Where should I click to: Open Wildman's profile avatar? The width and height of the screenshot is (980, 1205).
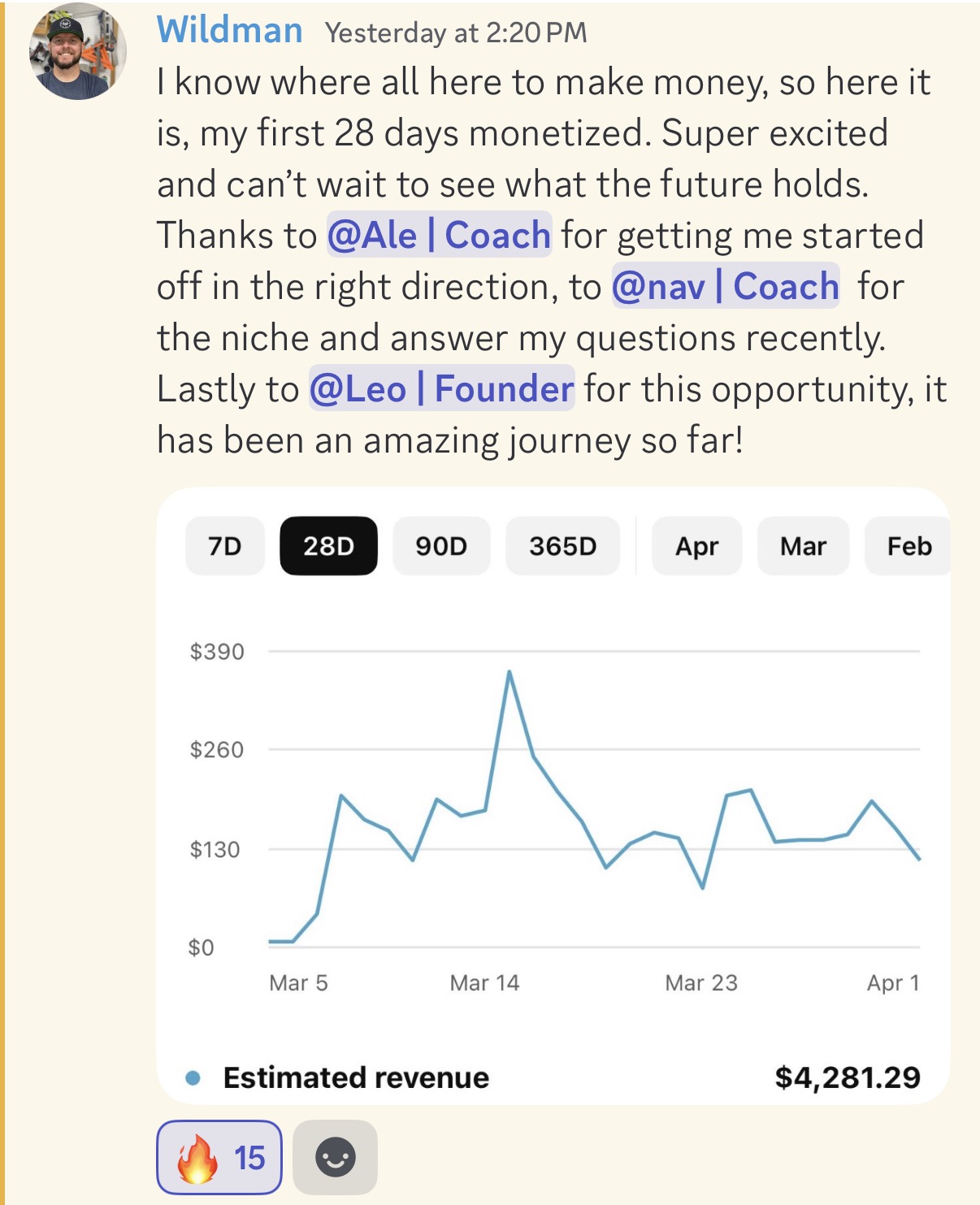click(x=79, y=51)
